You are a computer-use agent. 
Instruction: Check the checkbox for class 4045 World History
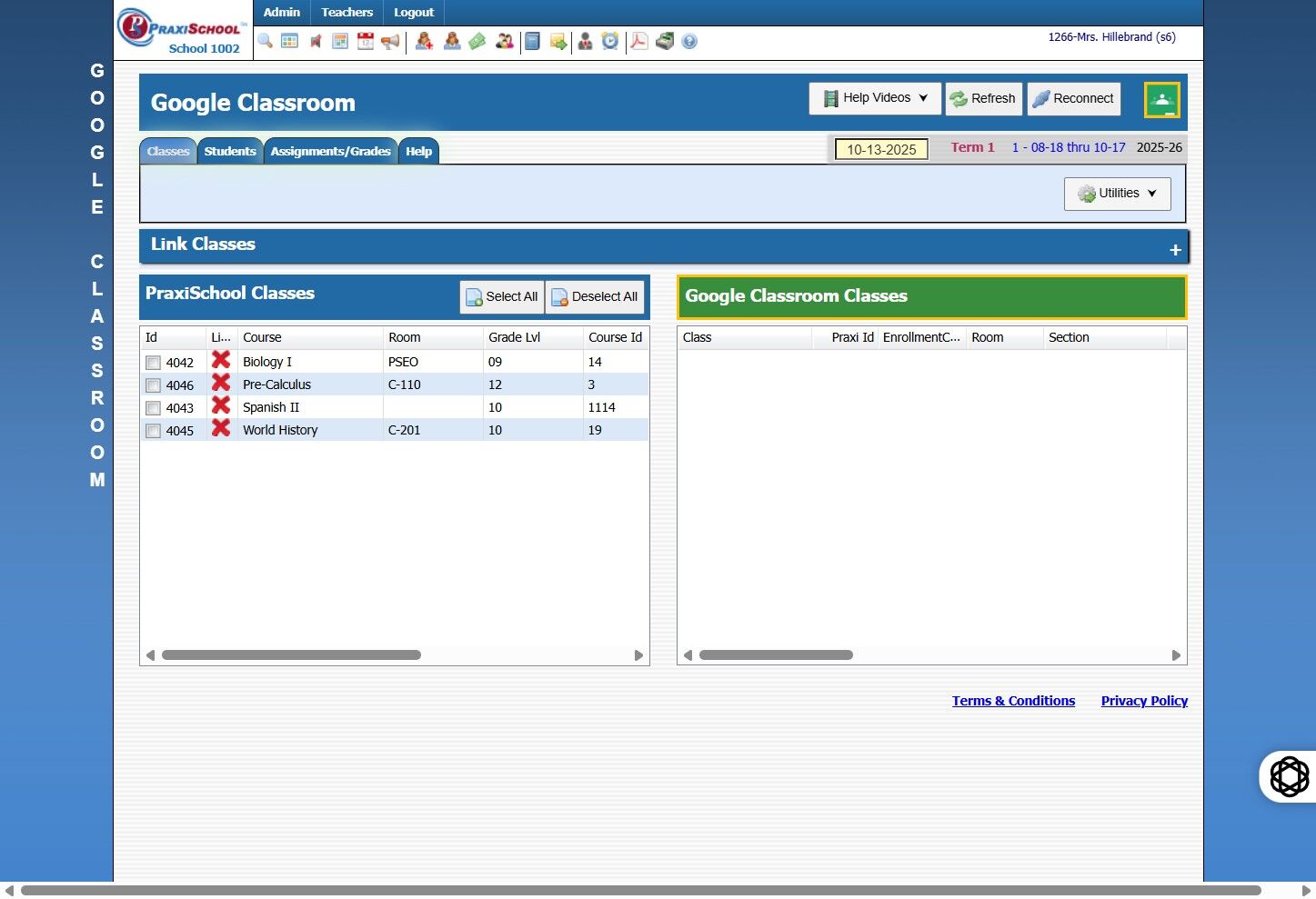[153, 431]
